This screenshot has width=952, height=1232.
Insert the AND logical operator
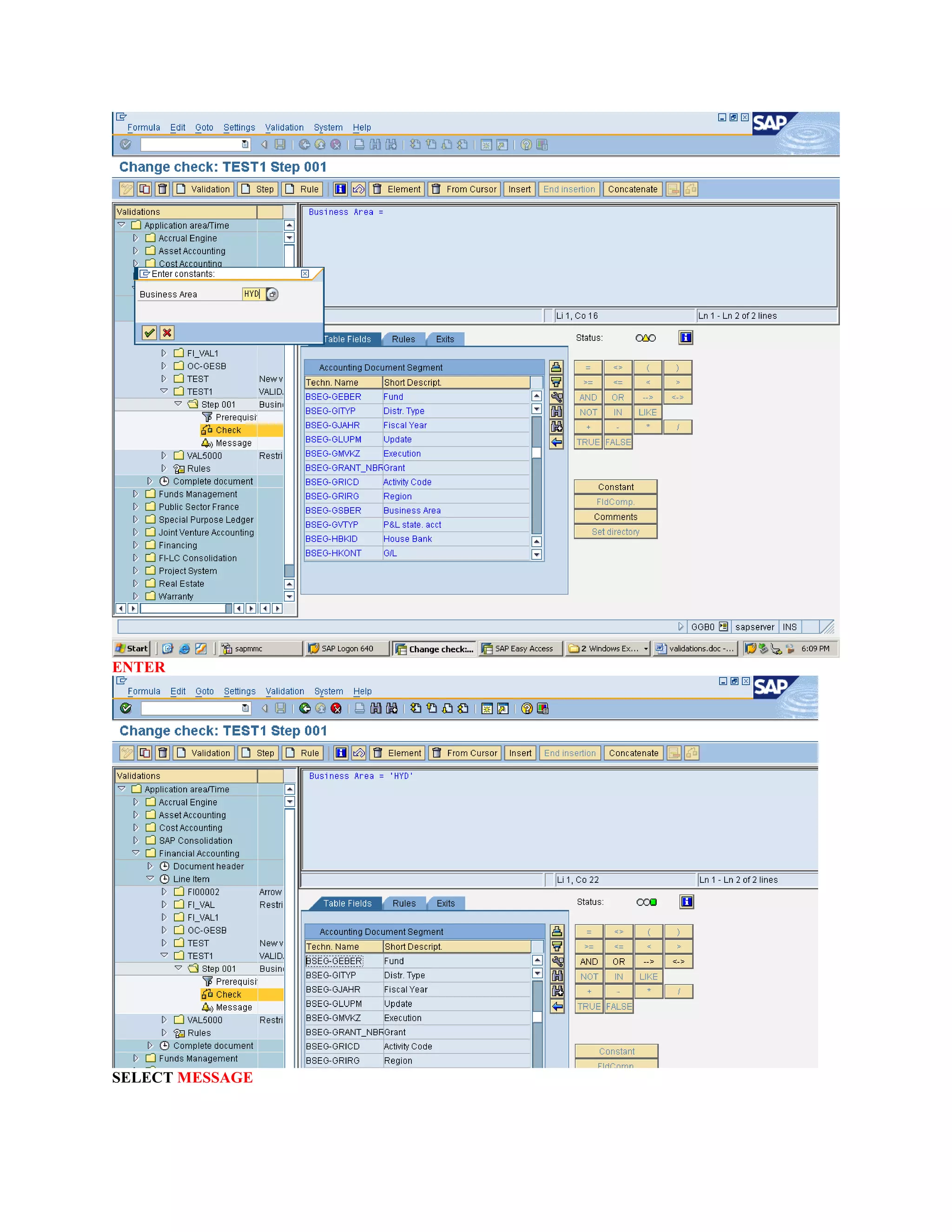point(589,961)
